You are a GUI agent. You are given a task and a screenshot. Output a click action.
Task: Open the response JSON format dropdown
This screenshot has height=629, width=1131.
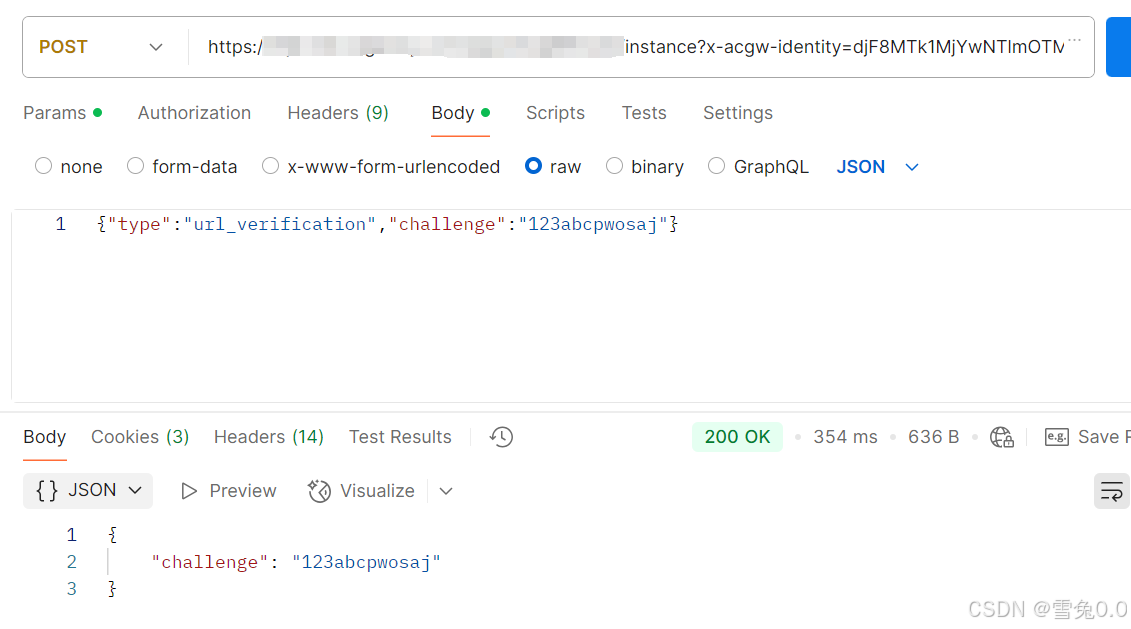[x=88, y=491]
